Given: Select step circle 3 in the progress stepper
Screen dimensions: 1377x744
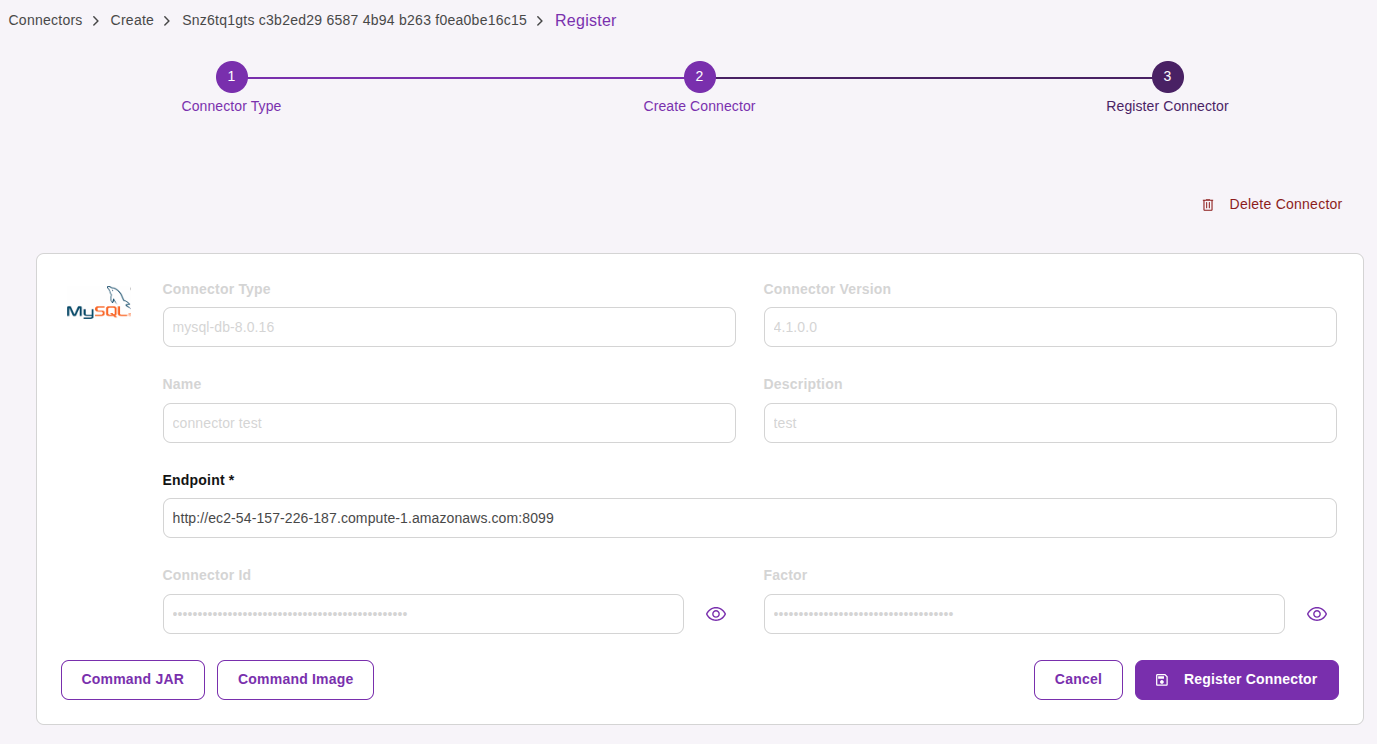Looking at the screenshot, I should coord(1166,76).
